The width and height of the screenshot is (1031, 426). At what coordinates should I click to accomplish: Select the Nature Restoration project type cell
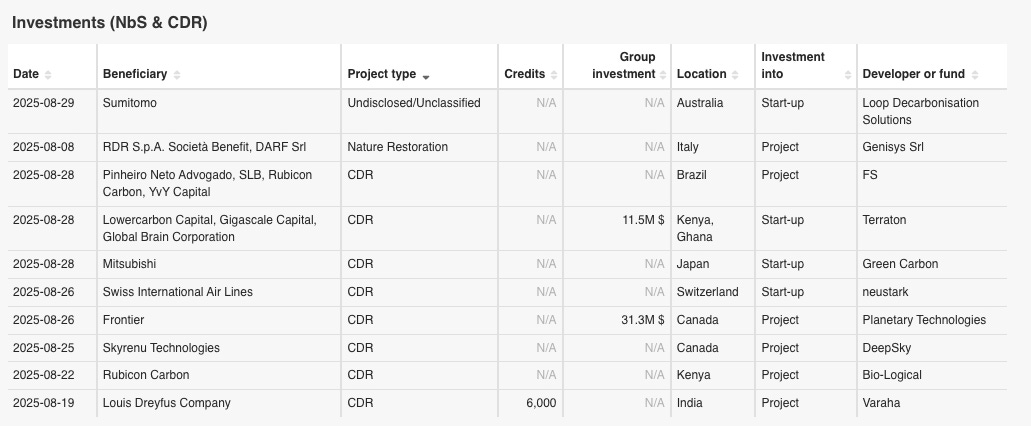[397, 147]
